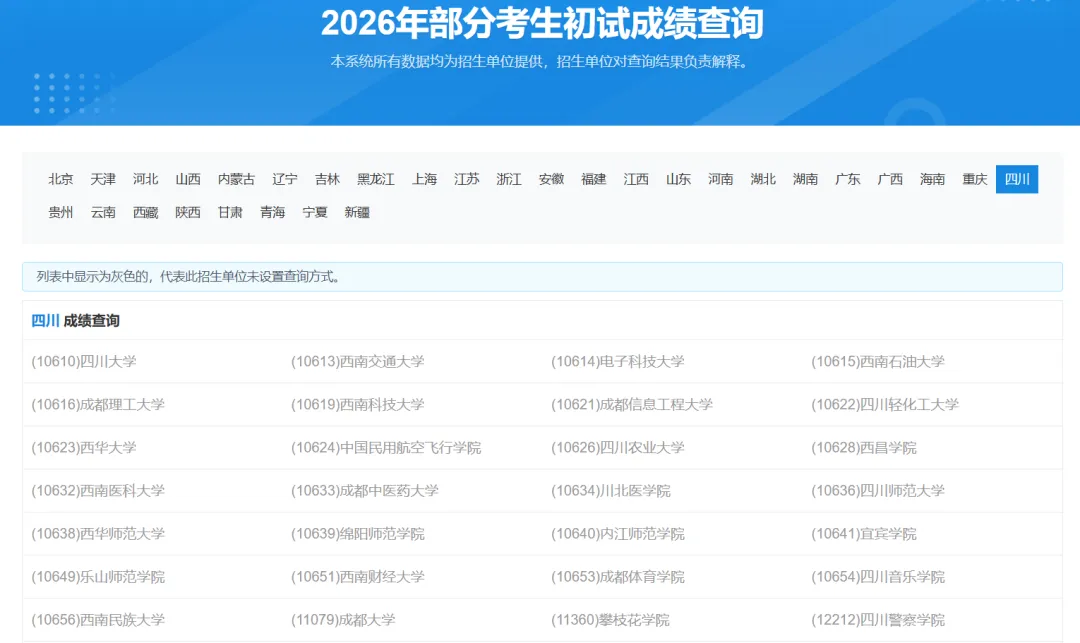
Task: Click the highlighted 四川 province tab
Action: (x=1017, y=179)
